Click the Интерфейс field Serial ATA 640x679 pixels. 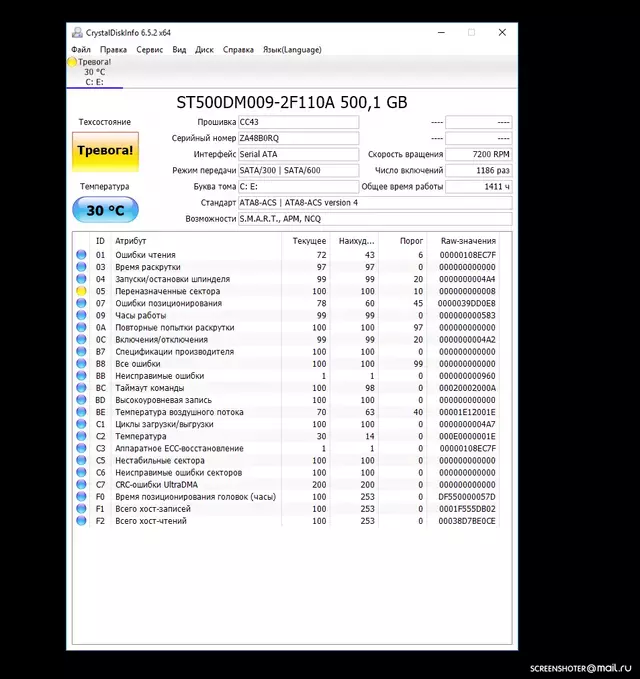tap(298, 154)
